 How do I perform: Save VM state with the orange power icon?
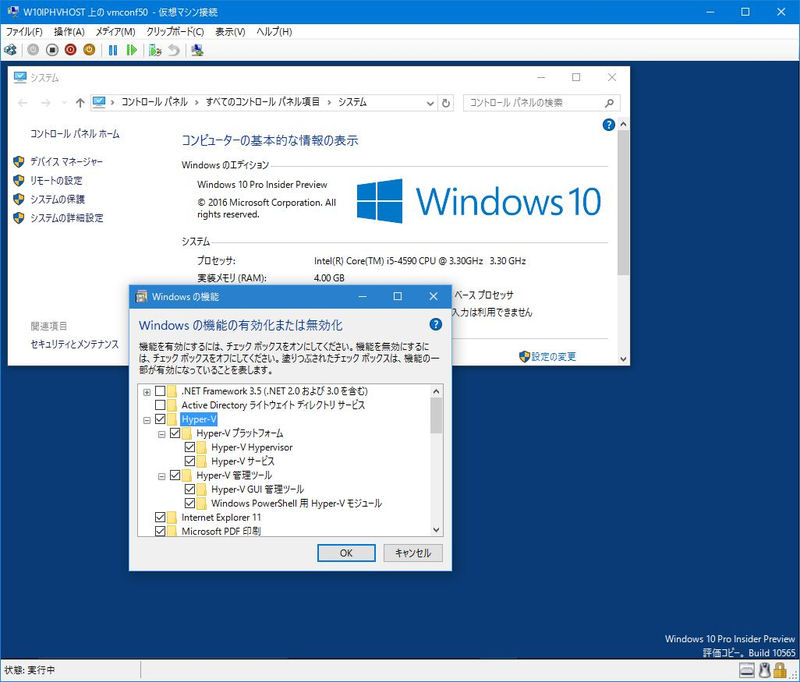tap(89, 50)
